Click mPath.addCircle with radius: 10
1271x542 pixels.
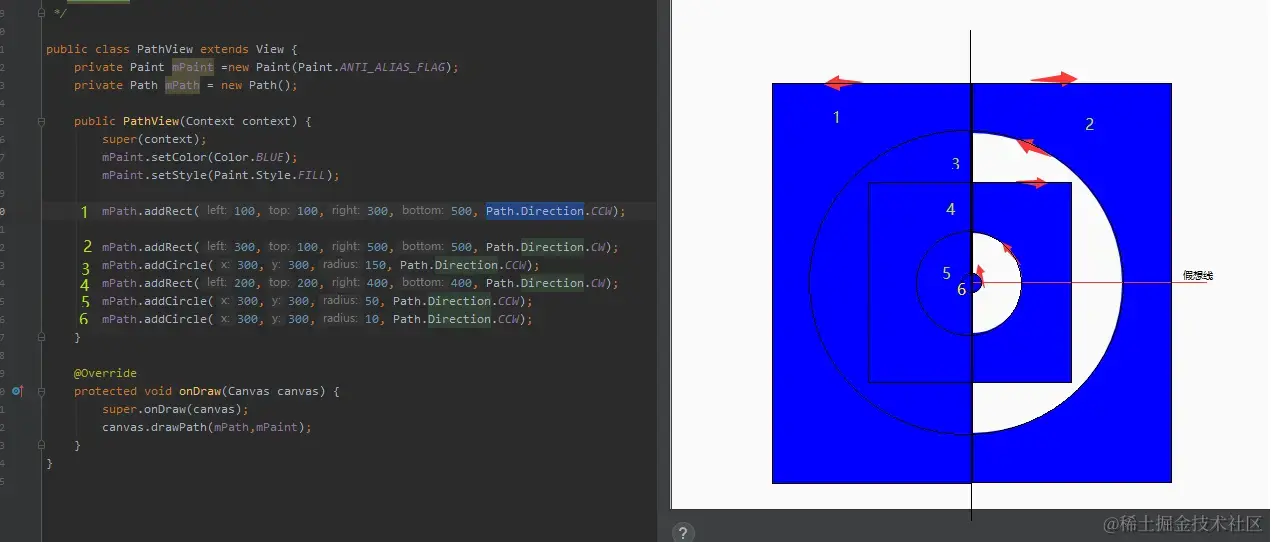point(317,319)
